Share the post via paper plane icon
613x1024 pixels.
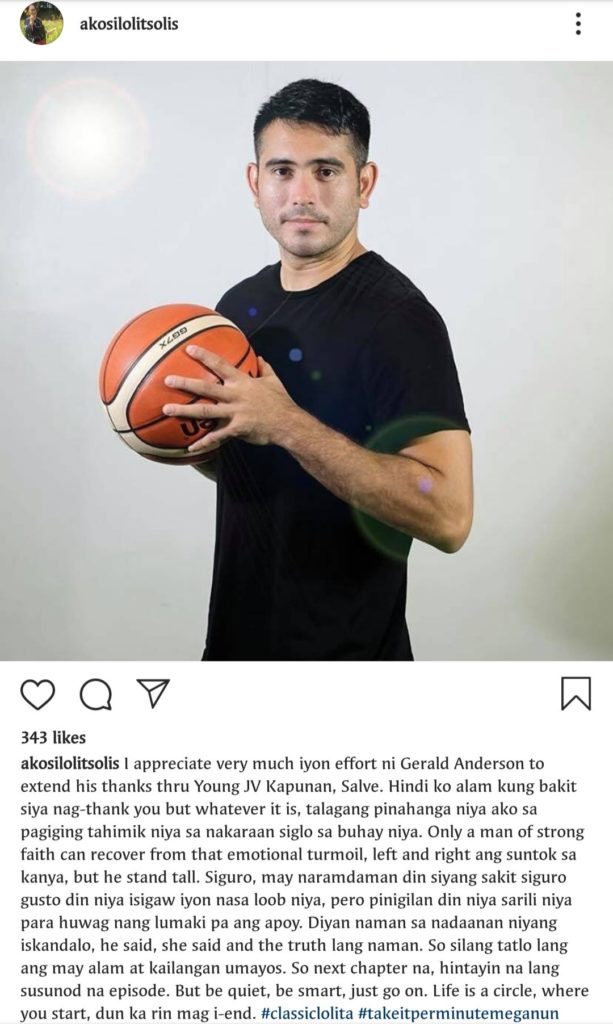[x=153, y=692]
